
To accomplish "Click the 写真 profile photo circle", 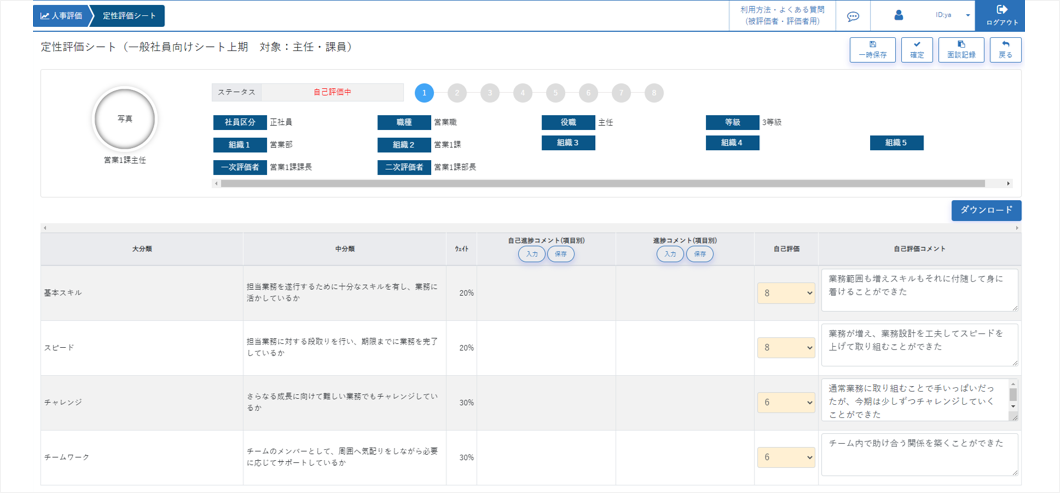I will click(x=124, y=119).
